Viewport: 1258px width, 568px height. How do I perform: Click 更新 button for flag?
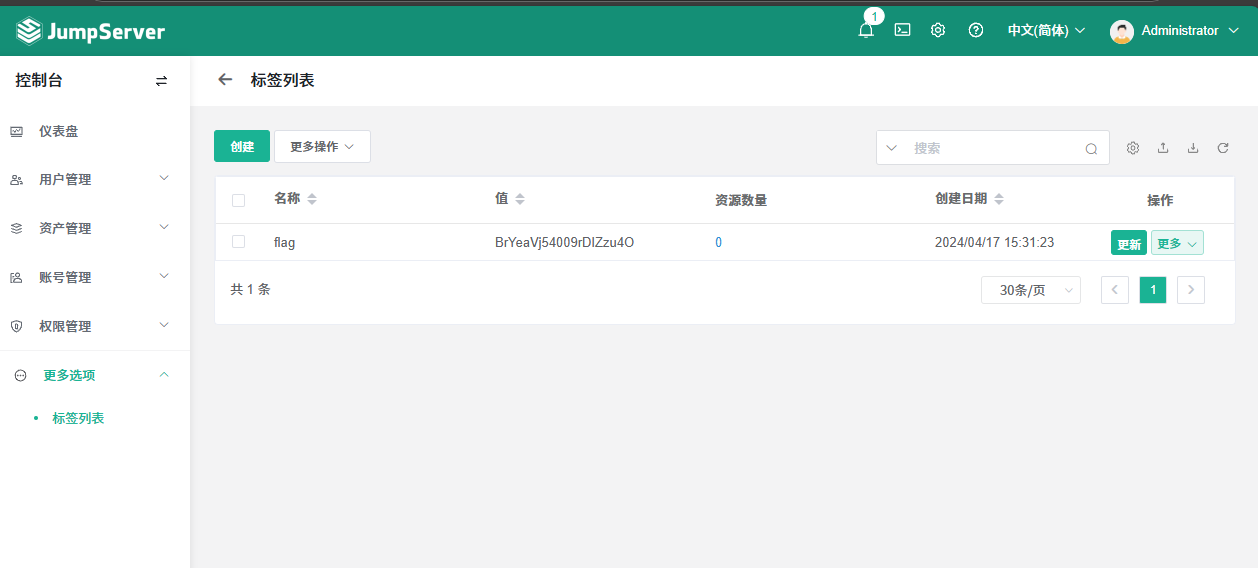click(x=1129, y=243)
